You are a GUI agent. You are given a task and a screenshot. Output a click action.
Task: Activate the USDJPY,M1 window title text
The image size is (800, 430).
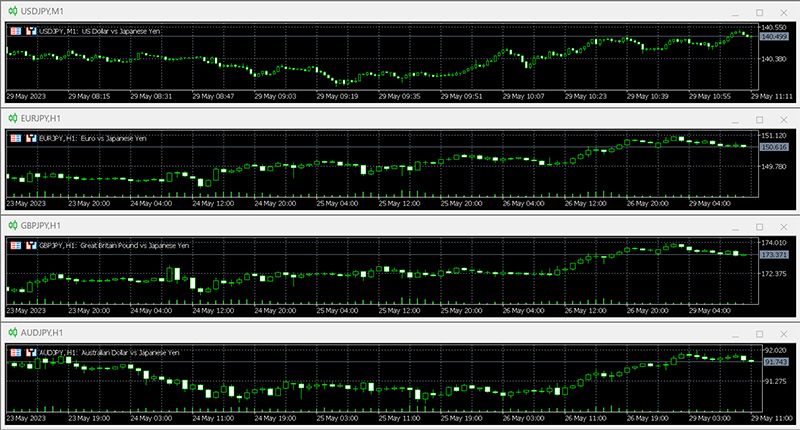pos(42,11)
